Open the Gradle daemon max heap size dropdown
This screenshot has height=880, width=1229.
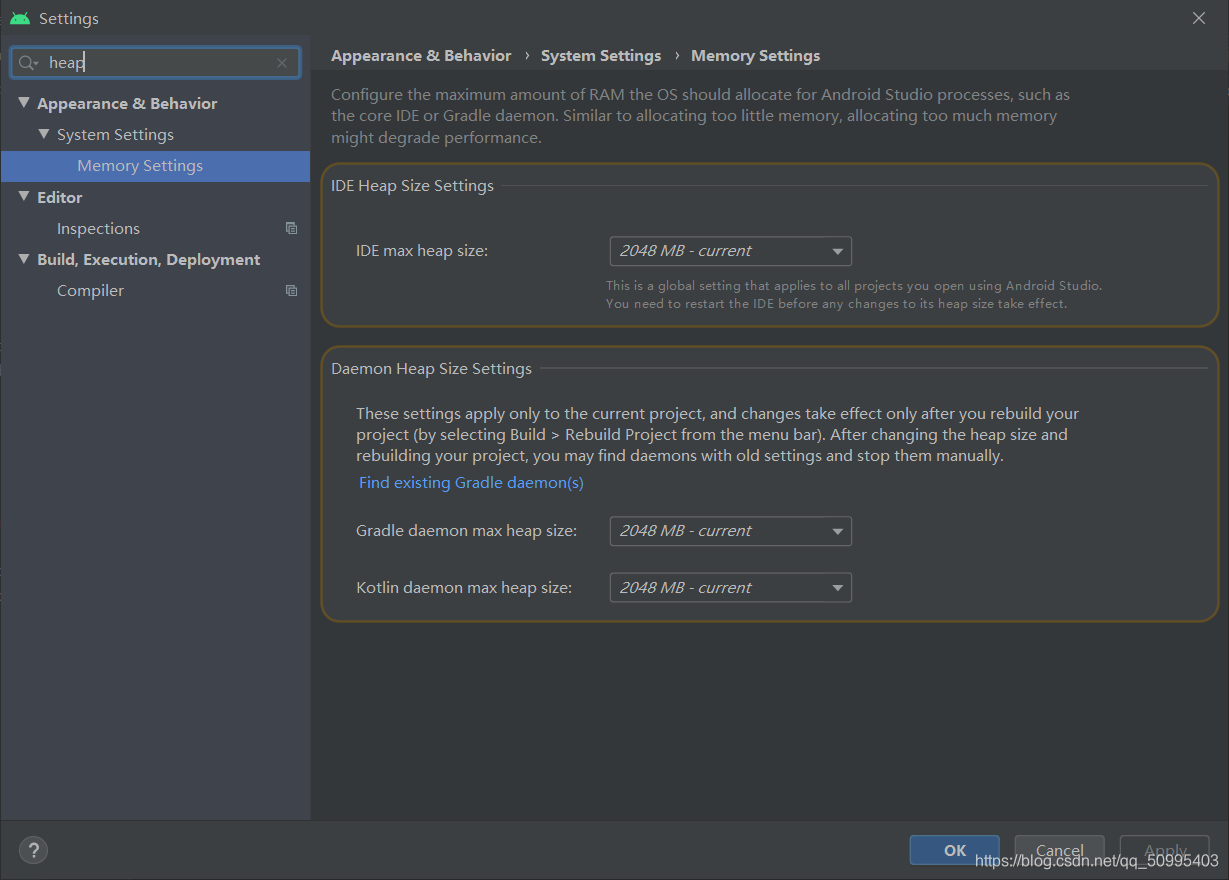pyautogui.click(x=730, y=531)
